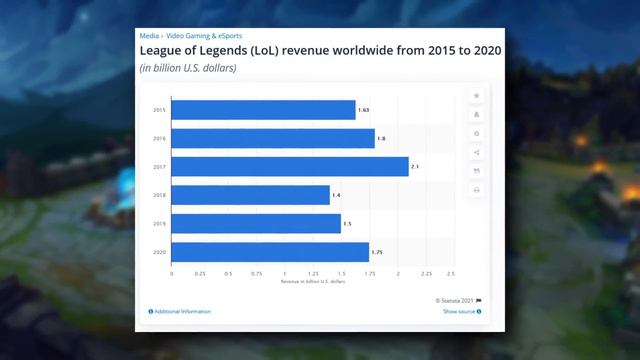Click the flag icon beside Statista 2021

479,301
